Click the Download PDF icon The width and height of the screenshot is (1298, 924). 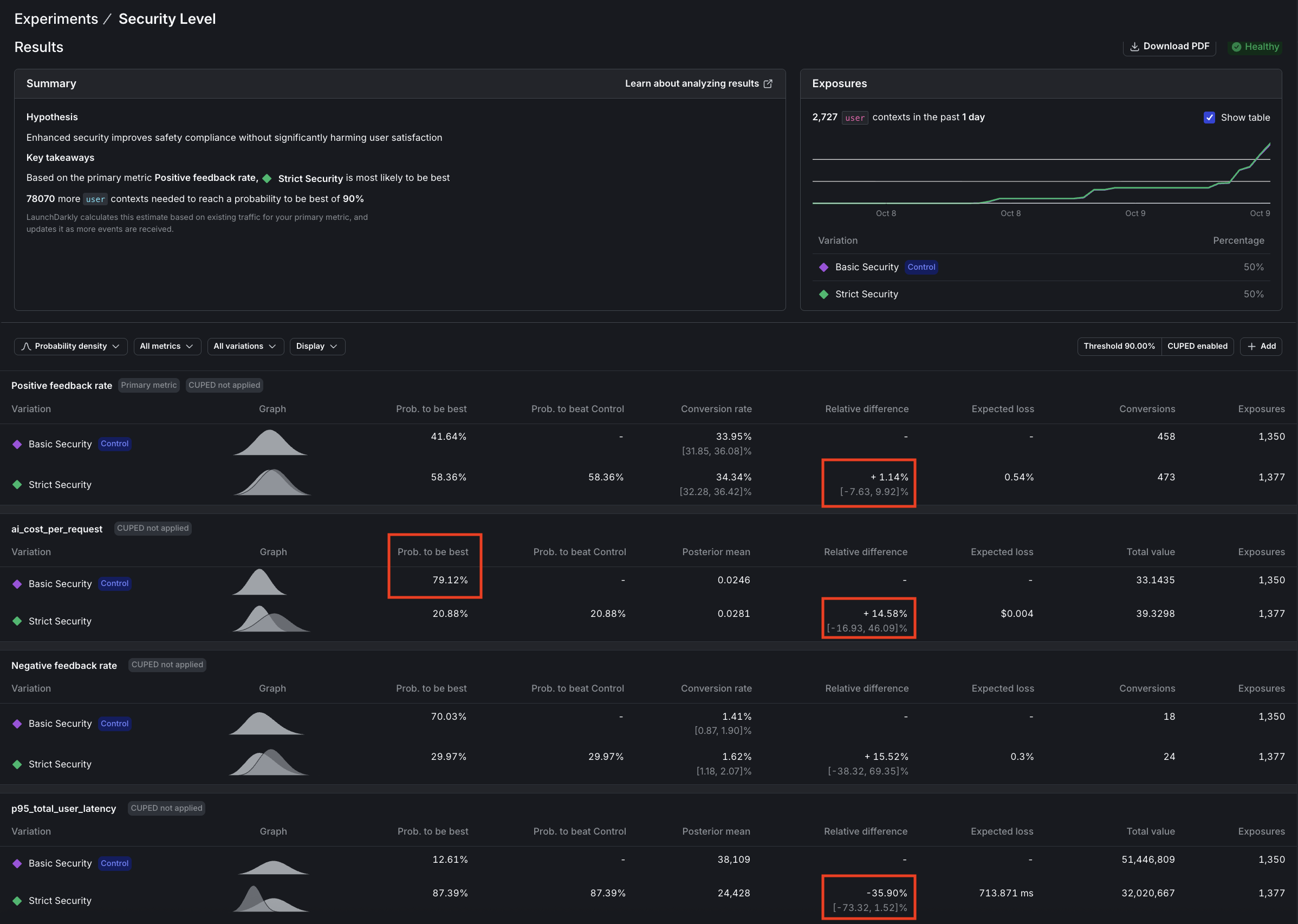pyautogui.click(x=1135, y=46)
